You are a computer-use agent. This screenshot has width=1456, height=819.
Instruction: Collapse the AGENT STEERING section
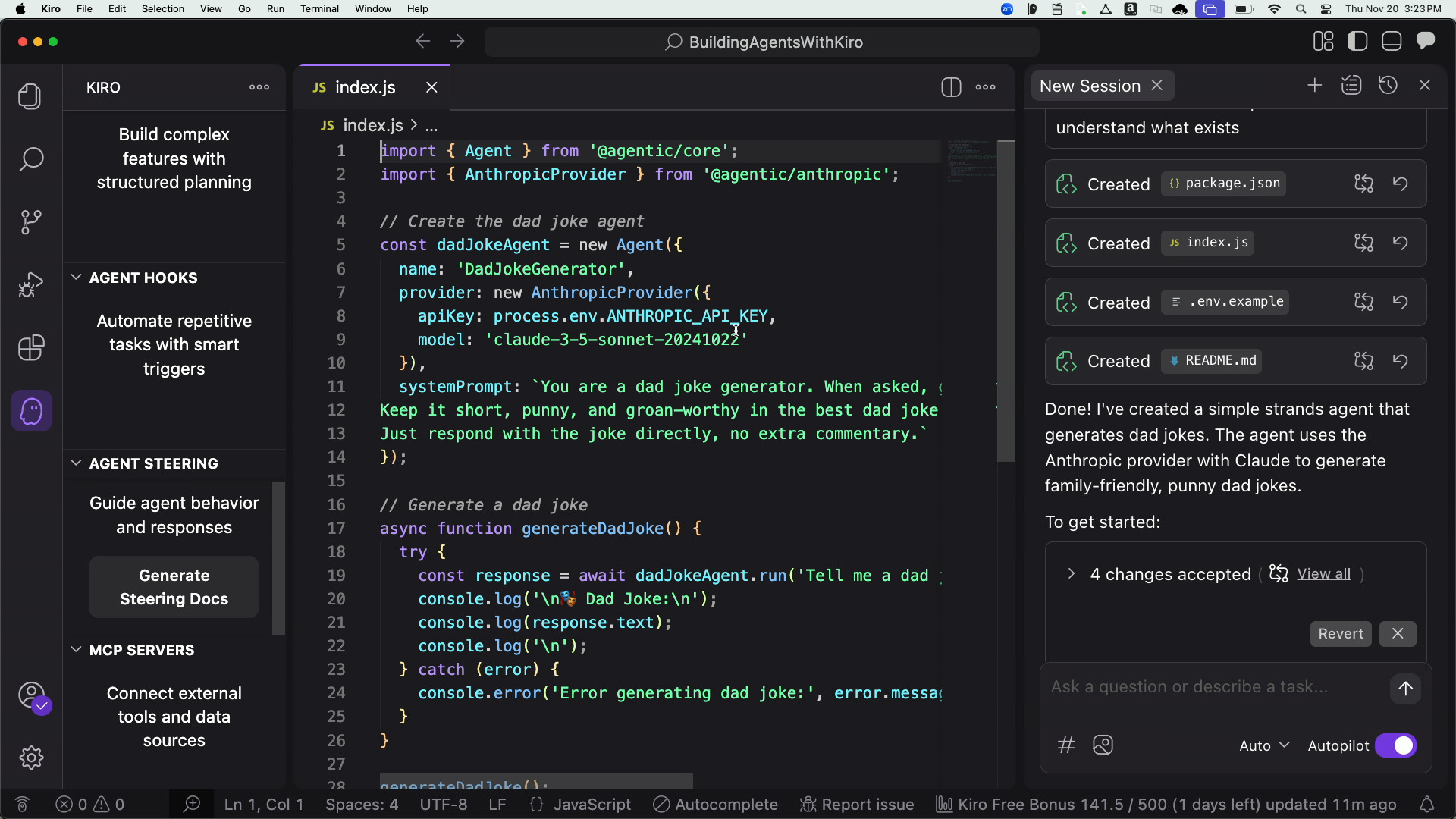tap(76, 463)
